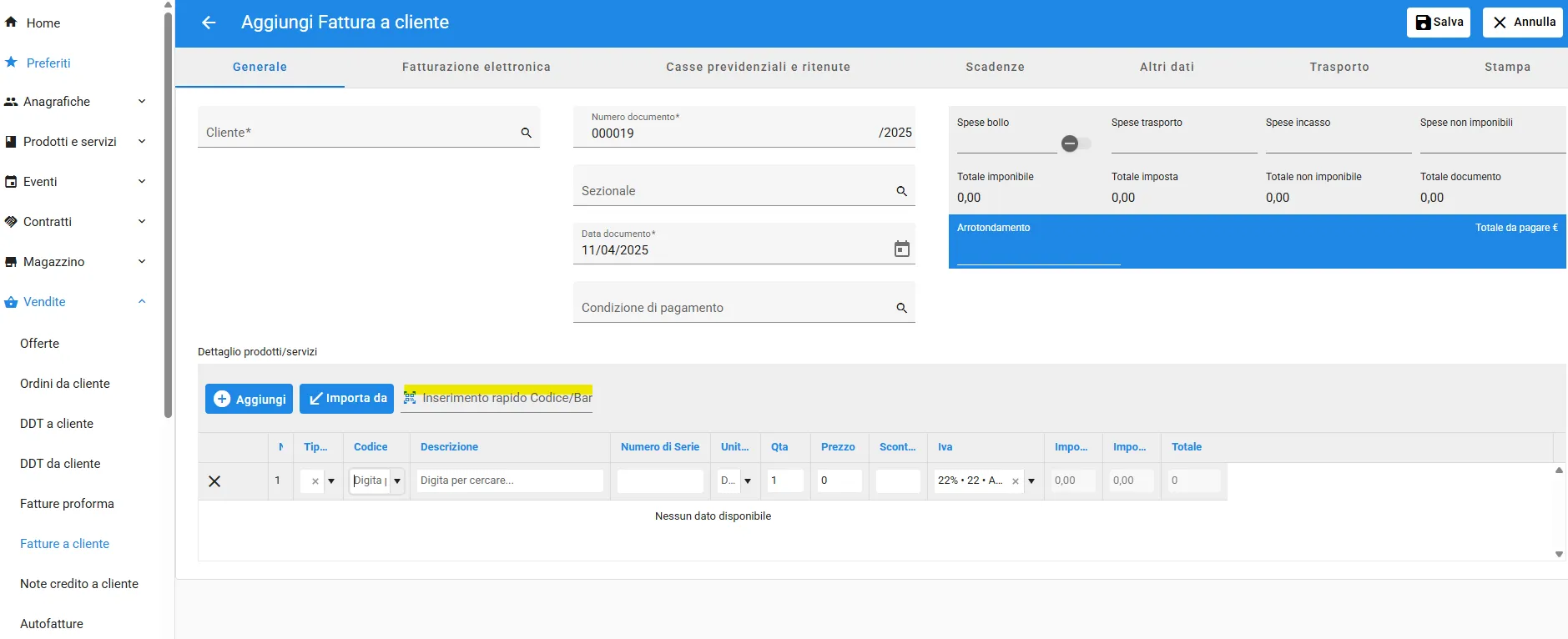Expand the Eventi menu chevron
Viewport: 1568px width, 639px height.
pyautogui.click(x=142, y=182)
